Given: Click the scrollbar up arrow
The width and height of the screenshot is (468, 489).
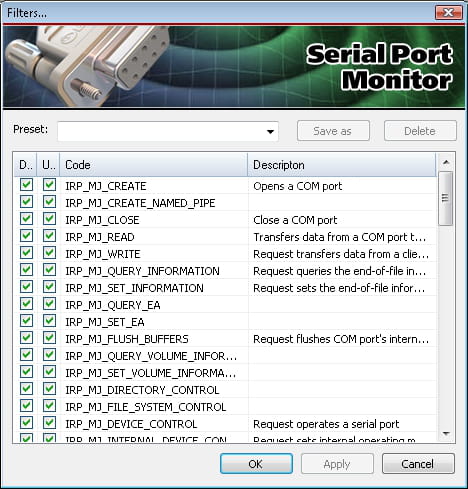Looking at the screenshot, I should [446, 162].
